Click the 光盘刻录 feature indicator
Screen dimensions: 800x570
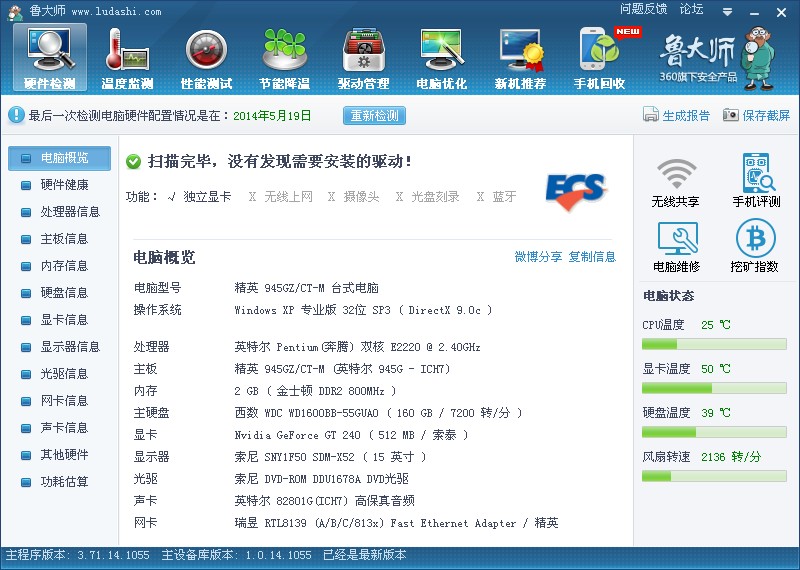pos(428,196)
